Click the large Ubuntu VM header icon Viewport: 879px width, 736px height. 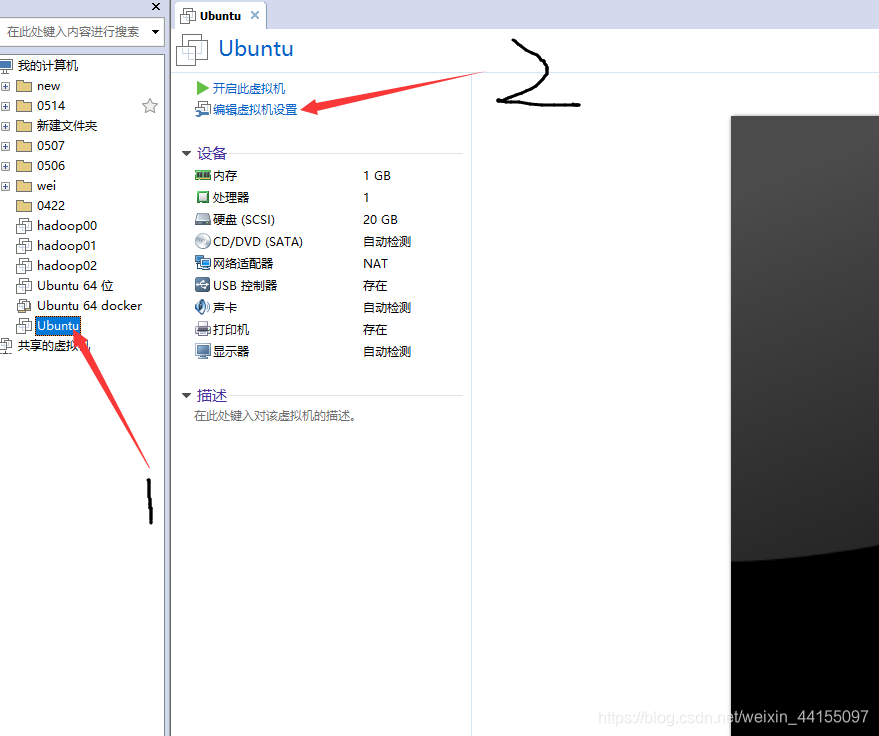192,49
